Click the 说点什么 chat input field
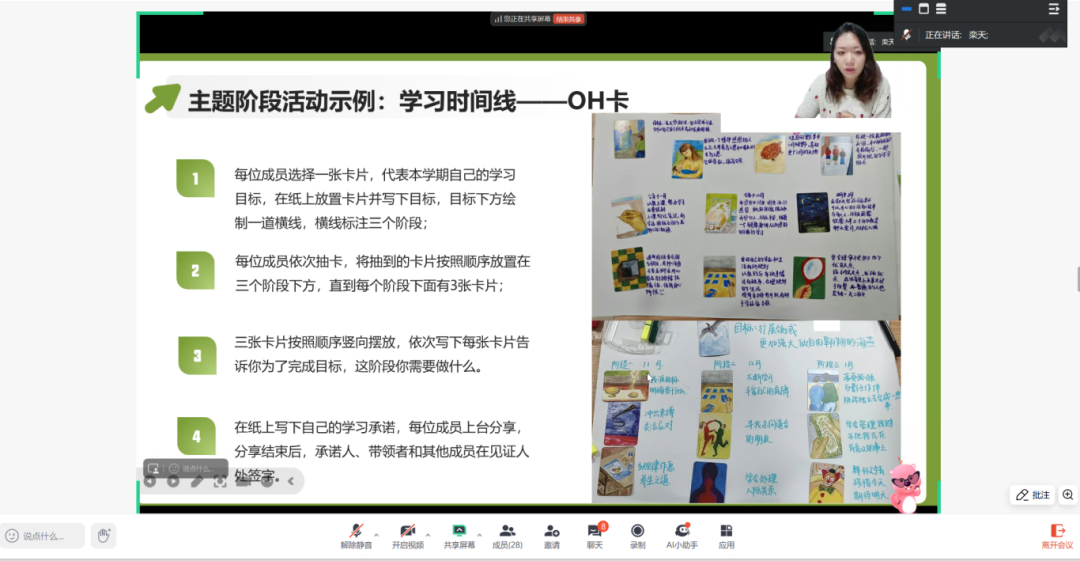The image size is (1080, 561). pyautogui.click(x=45, y=536)
